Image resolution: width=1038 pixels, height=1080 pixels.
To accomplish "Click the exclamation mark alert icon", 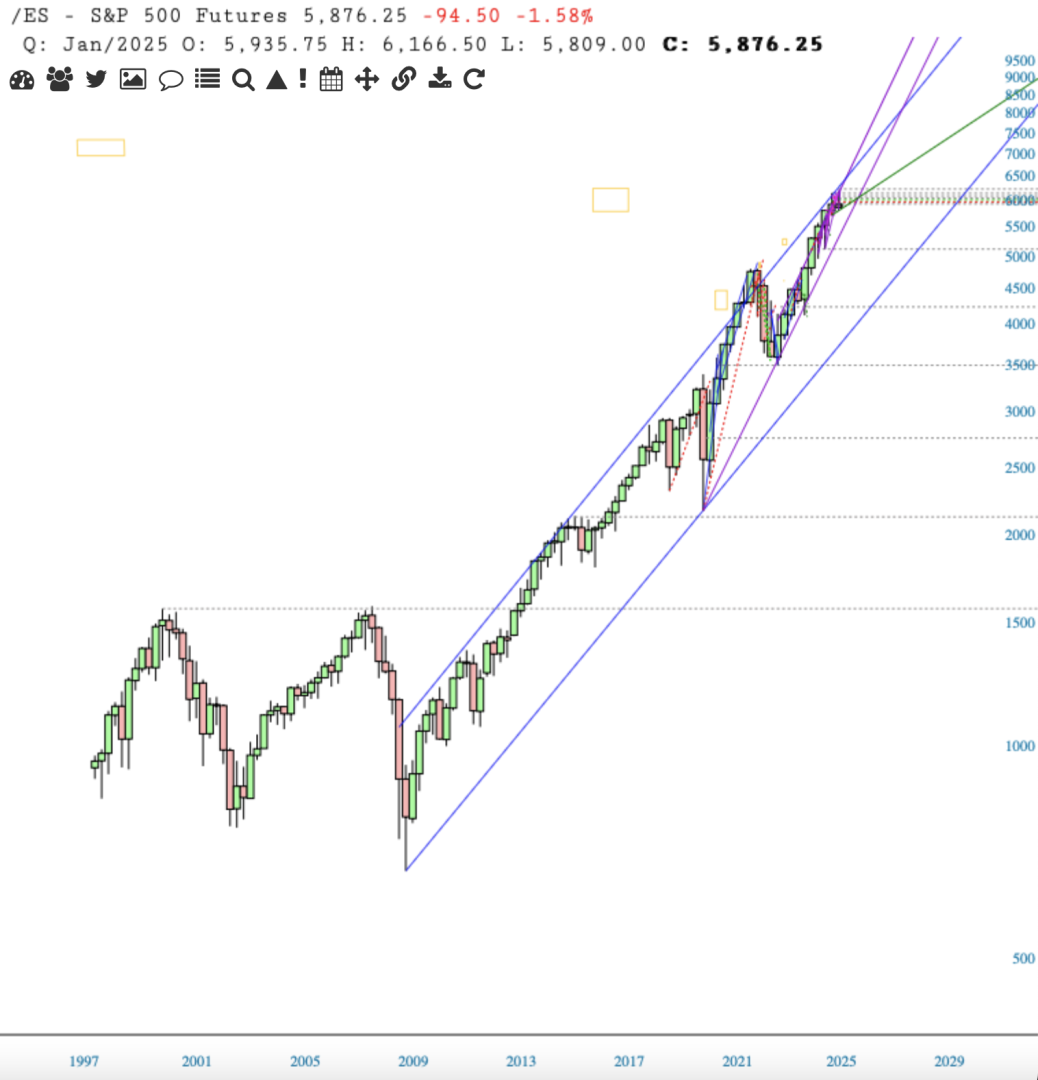I will click(303, 79).
